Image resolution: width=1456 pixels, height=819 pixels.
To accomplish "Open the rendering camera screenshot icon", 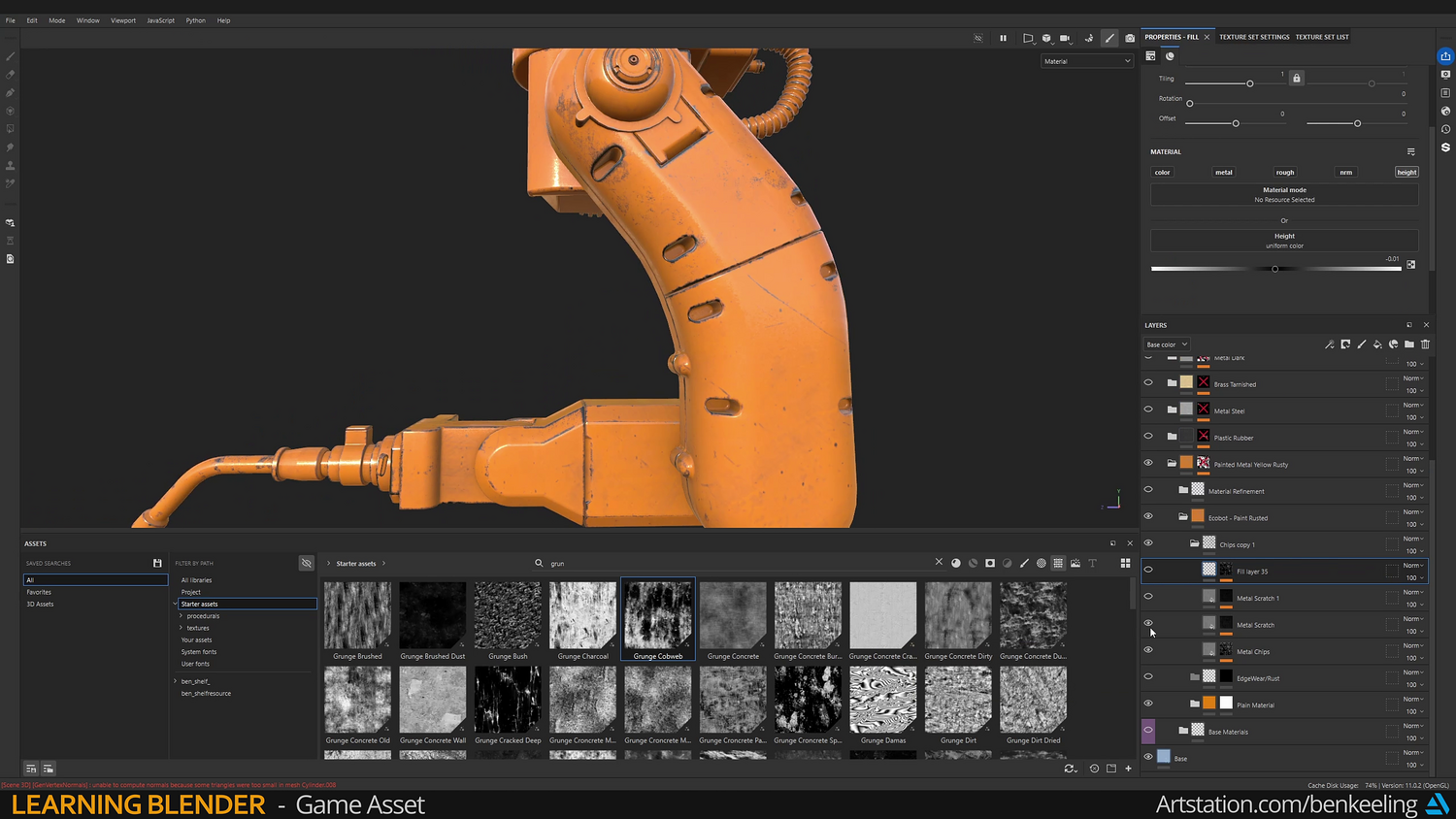I will click(1130, 38).
